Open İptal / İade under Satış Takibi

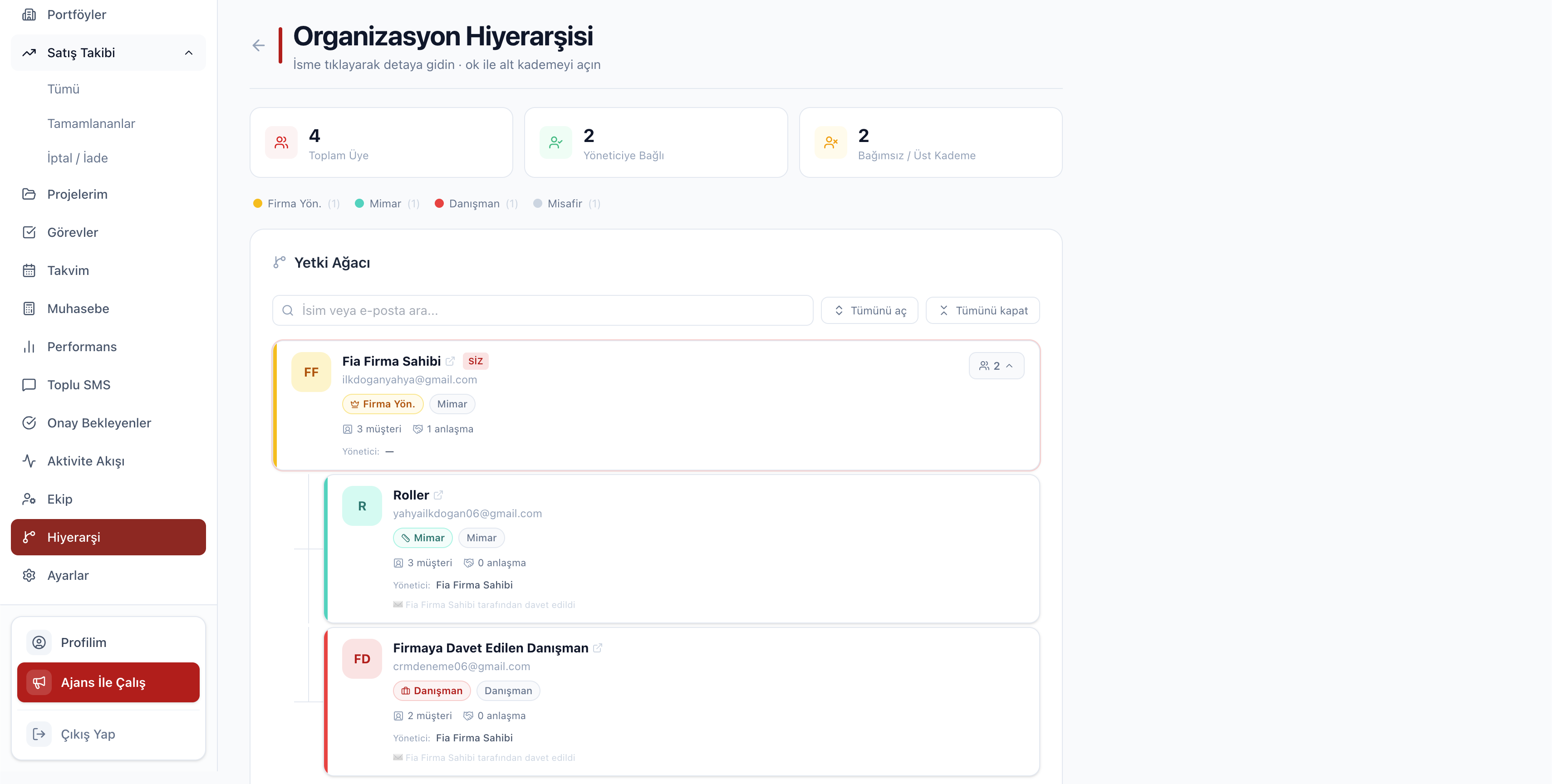tap(78, 158)
